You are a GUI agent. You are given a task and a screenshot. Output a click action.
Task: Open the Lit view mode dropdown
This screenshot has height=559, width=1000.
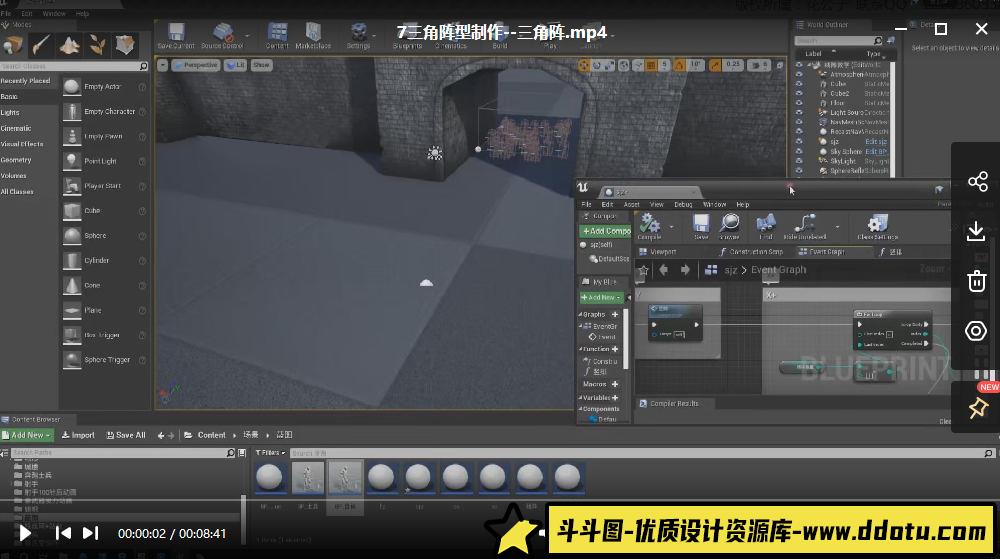coord(235,65)
